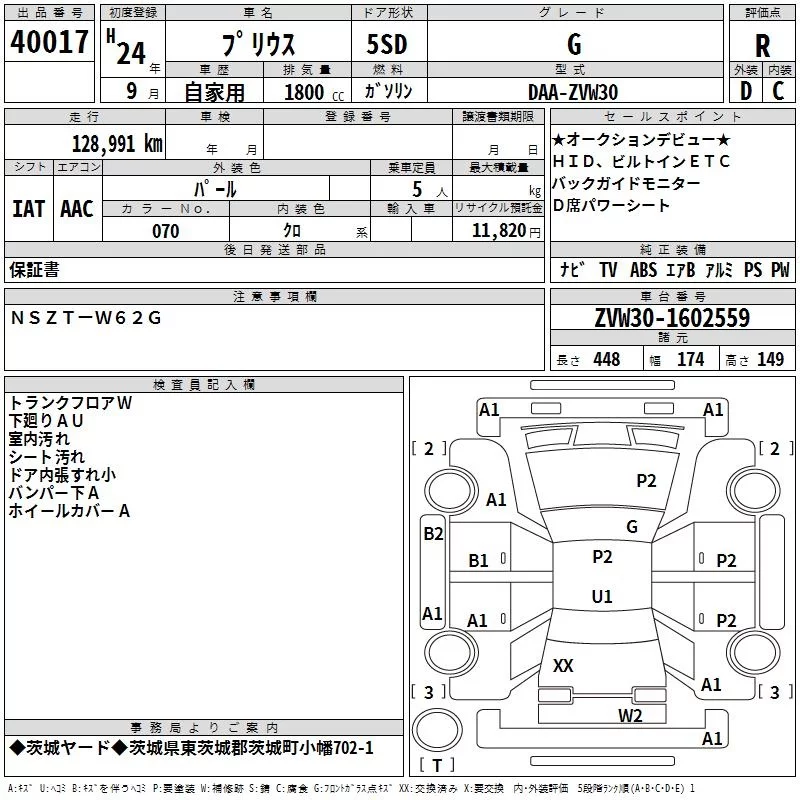Select inspector note バンパー下A
Screen dimensions: 800x800
click(x=54, y=492)
